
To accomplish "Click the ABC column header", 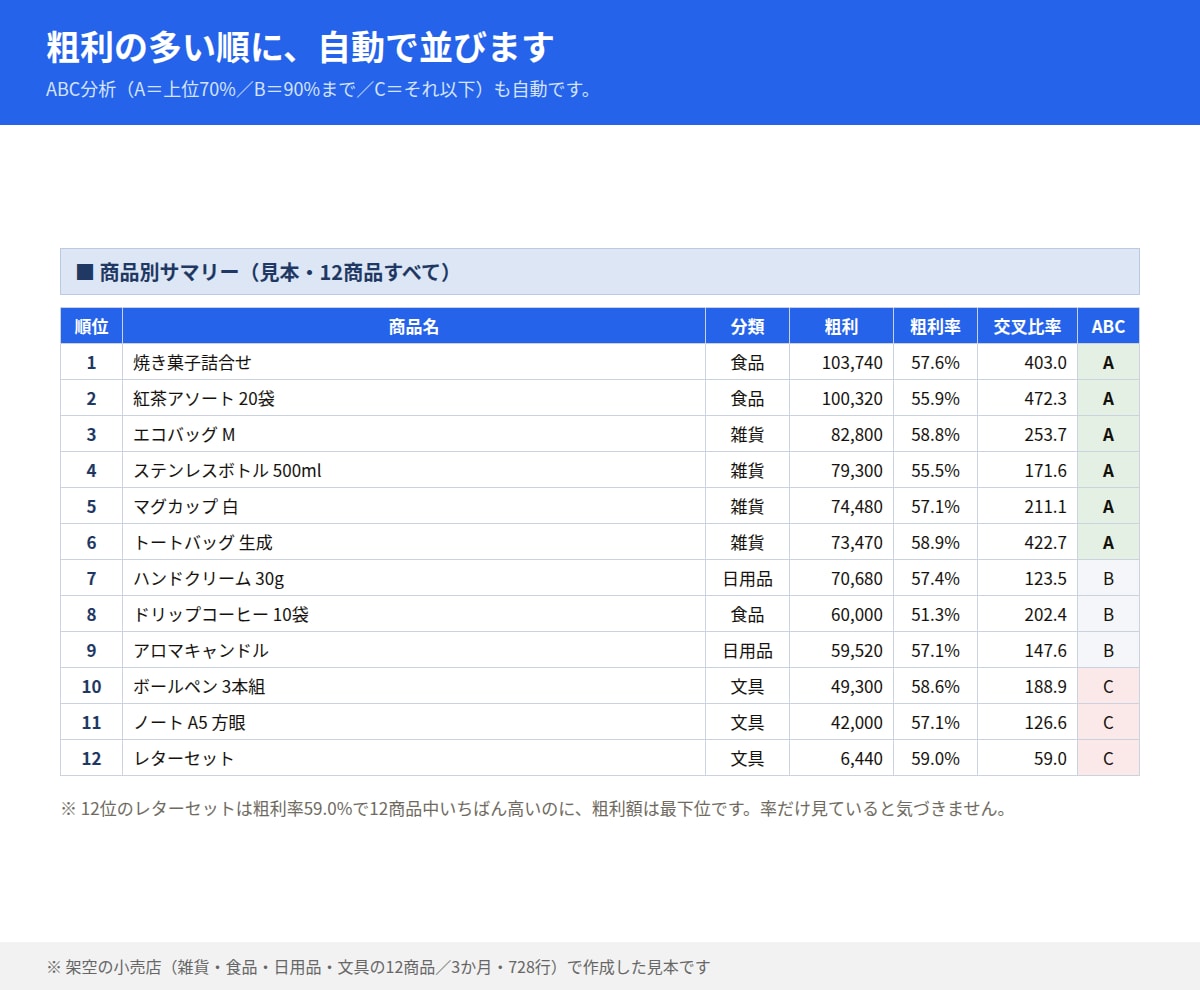I will [1108, 326].
